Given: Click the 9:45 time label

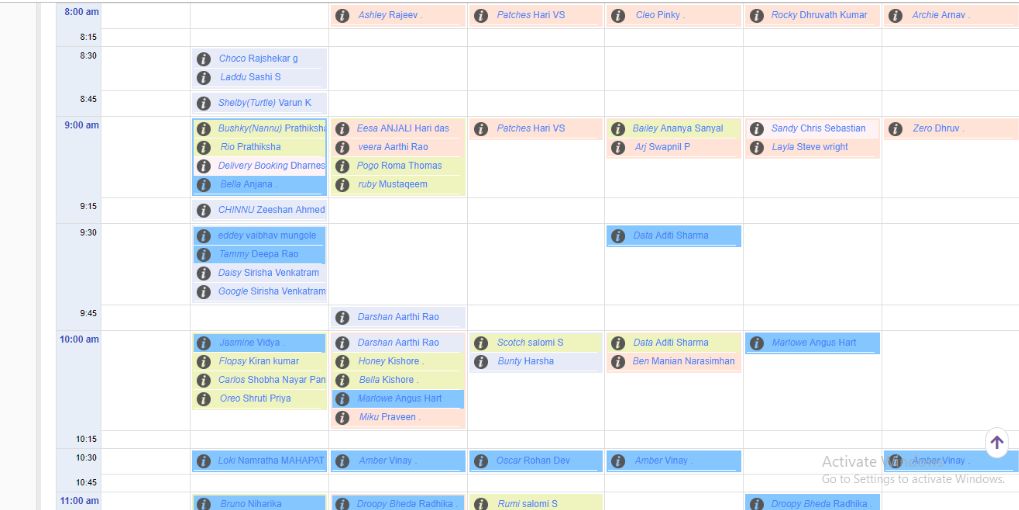Looking at the screenshot, I should [88, 312].
